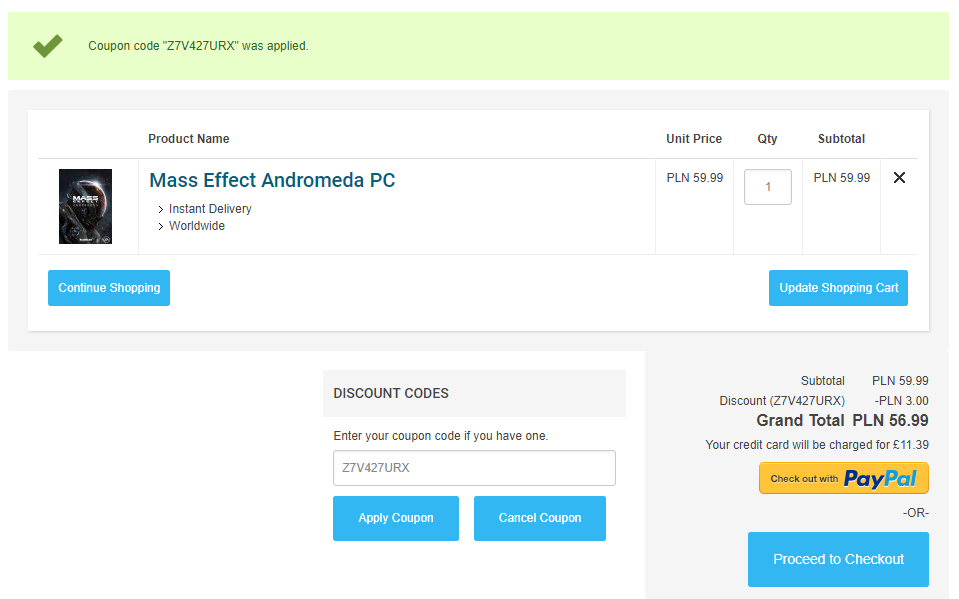Click the unit price 'PLN 59.99' cell

pos(695,177)
